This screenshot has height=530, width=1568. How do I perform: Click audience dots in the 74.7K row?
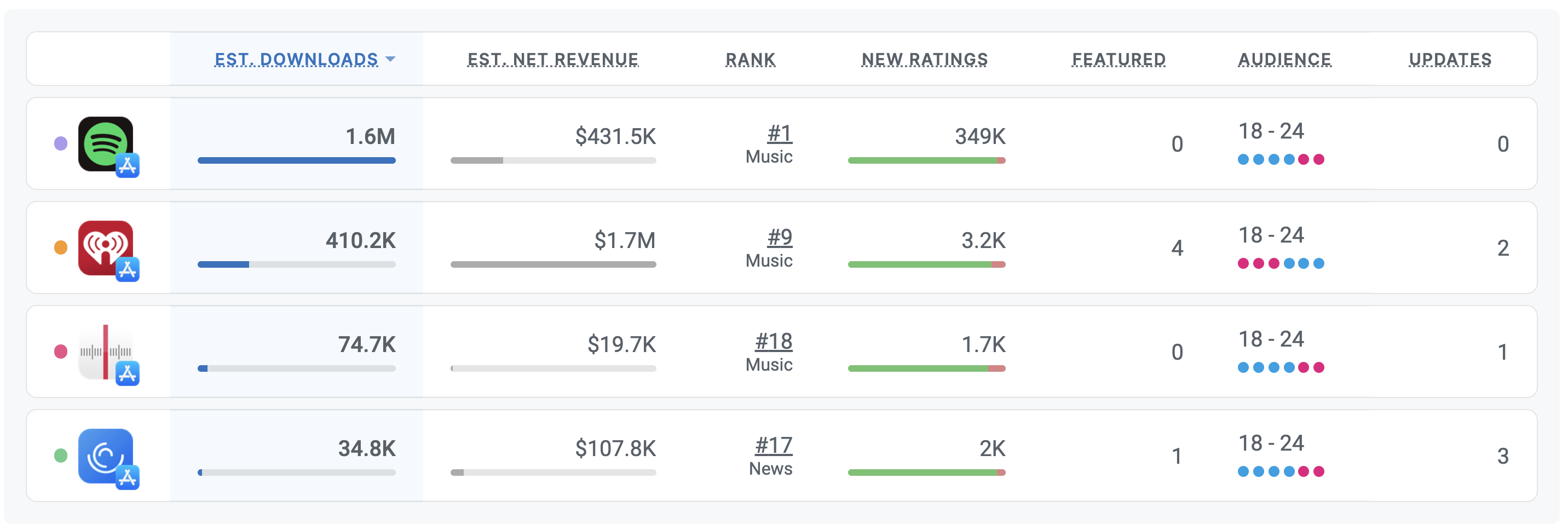1281,367
